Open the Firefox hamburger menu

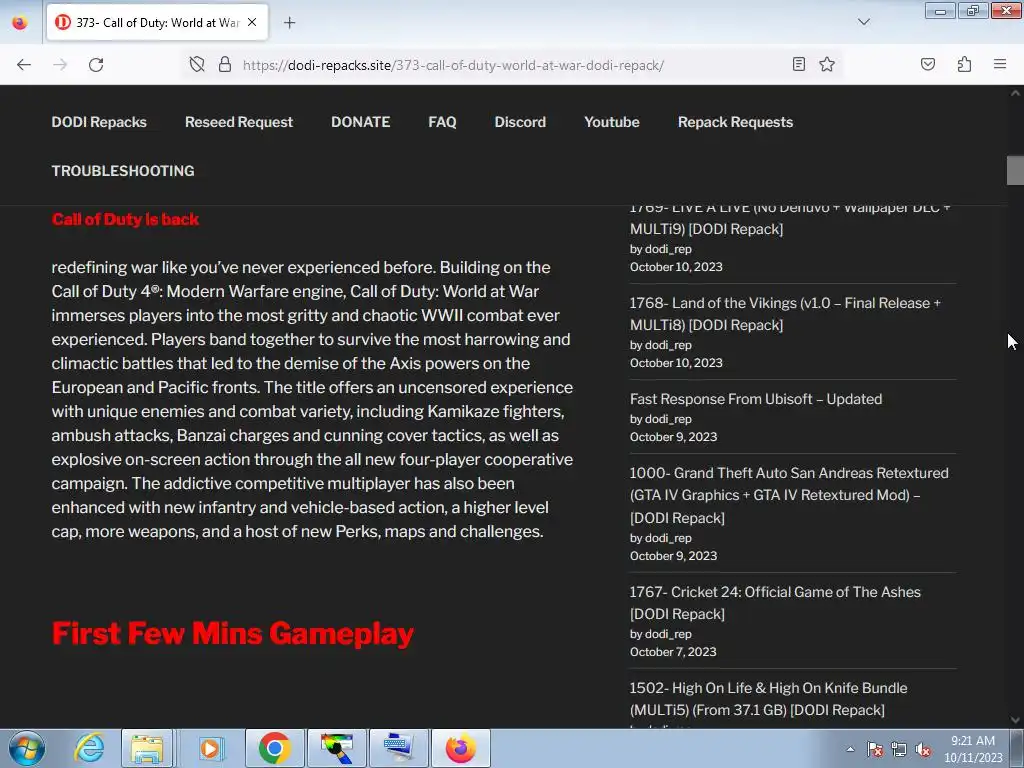tap(1000, 65)
